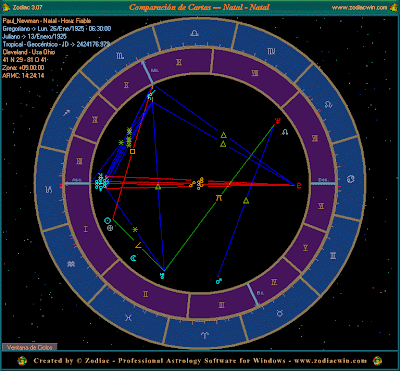Click the Zodiac icon left of the title bar
This screenshot has height=371, width=400.
pyautogui.click(x=5, y=7)
